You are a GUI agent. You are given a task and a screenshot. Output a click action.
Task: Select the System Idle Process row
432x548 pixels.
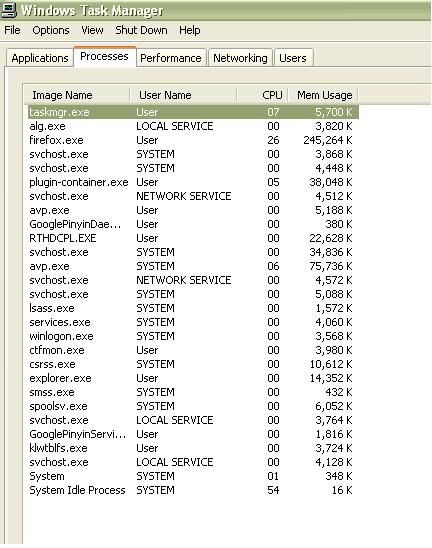(x=192, y=490)
